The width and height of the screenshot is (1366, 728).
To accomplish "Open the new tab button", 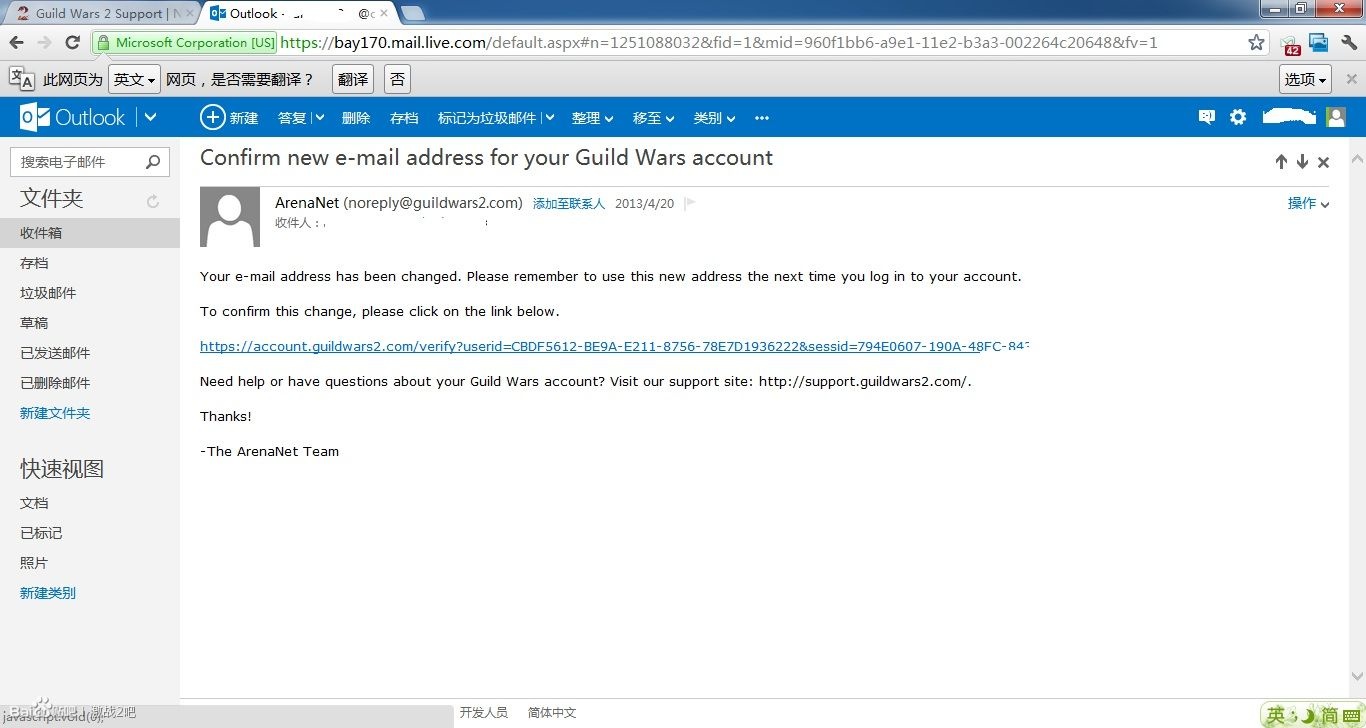I will 412,14.
